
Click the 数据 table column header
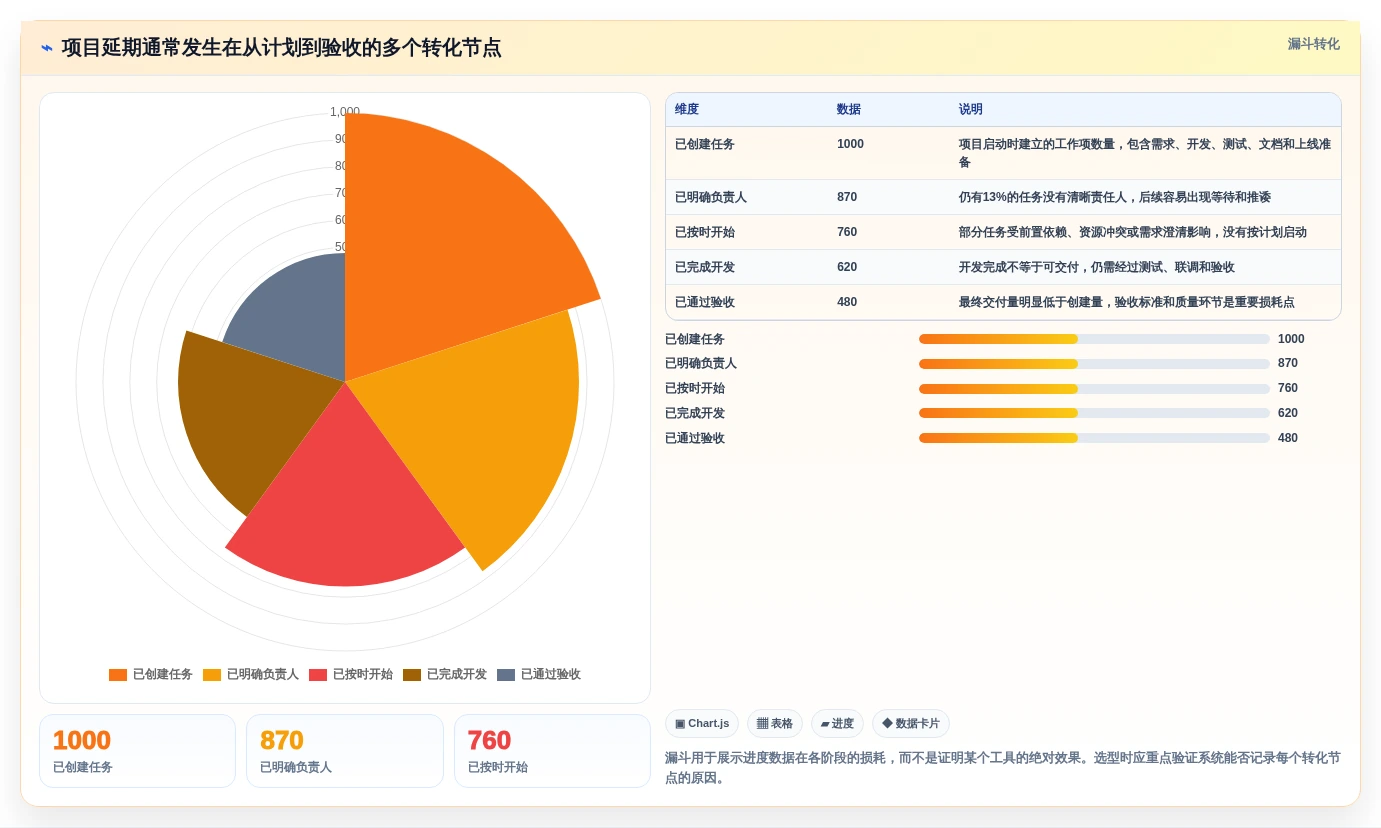[x=849, y=109]
